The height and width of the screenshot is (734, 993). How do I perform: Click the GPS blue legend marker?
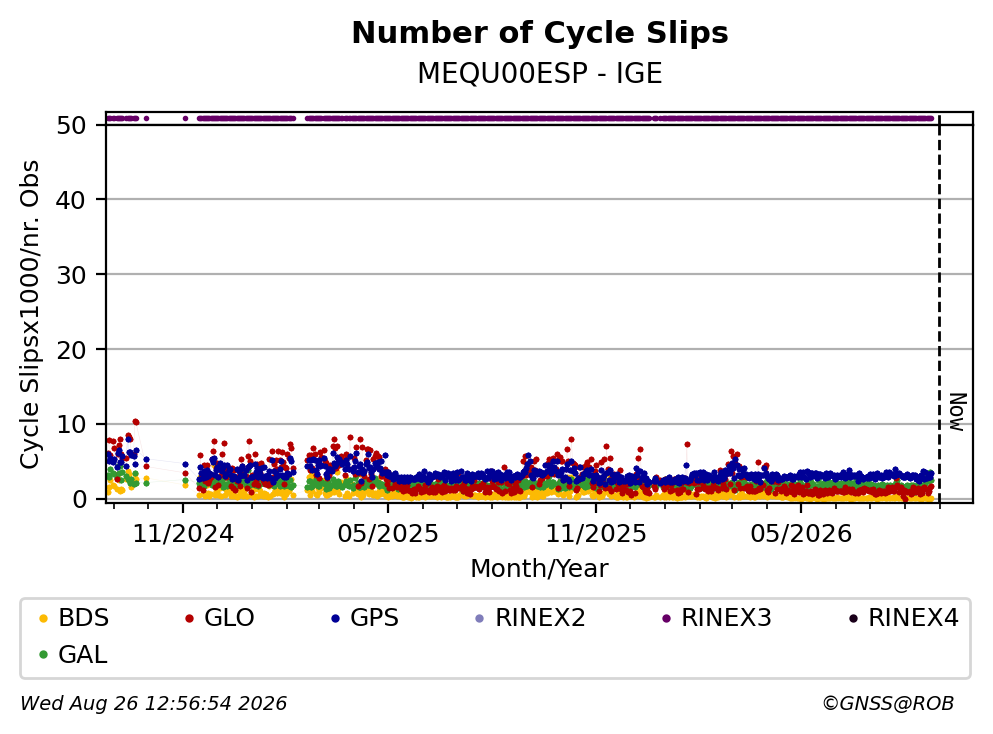[x=335, y=618]
